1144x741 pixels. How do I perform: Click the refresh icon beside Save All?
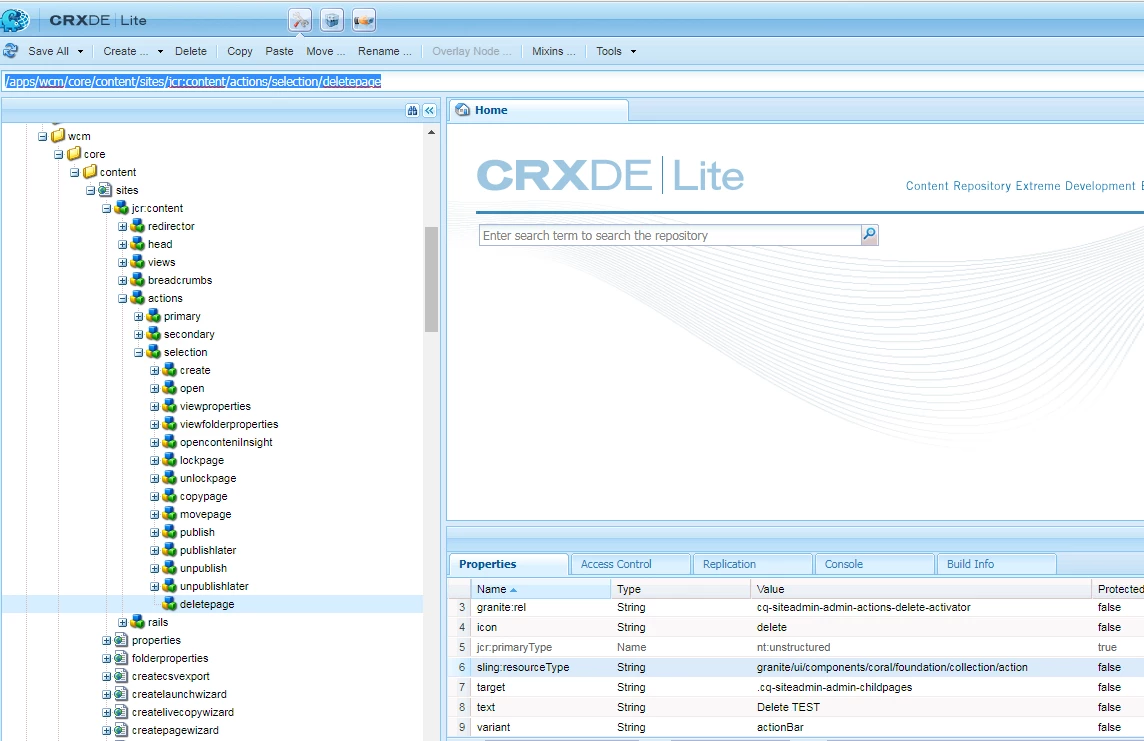click(x=10, y=51)
